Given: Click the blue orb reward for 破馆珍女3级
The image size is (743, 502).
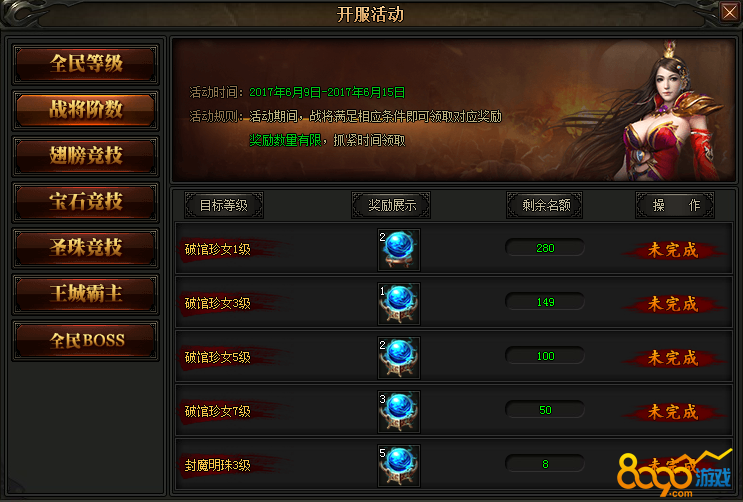Looking at the screenshot, I should click(x=399, y=304).
